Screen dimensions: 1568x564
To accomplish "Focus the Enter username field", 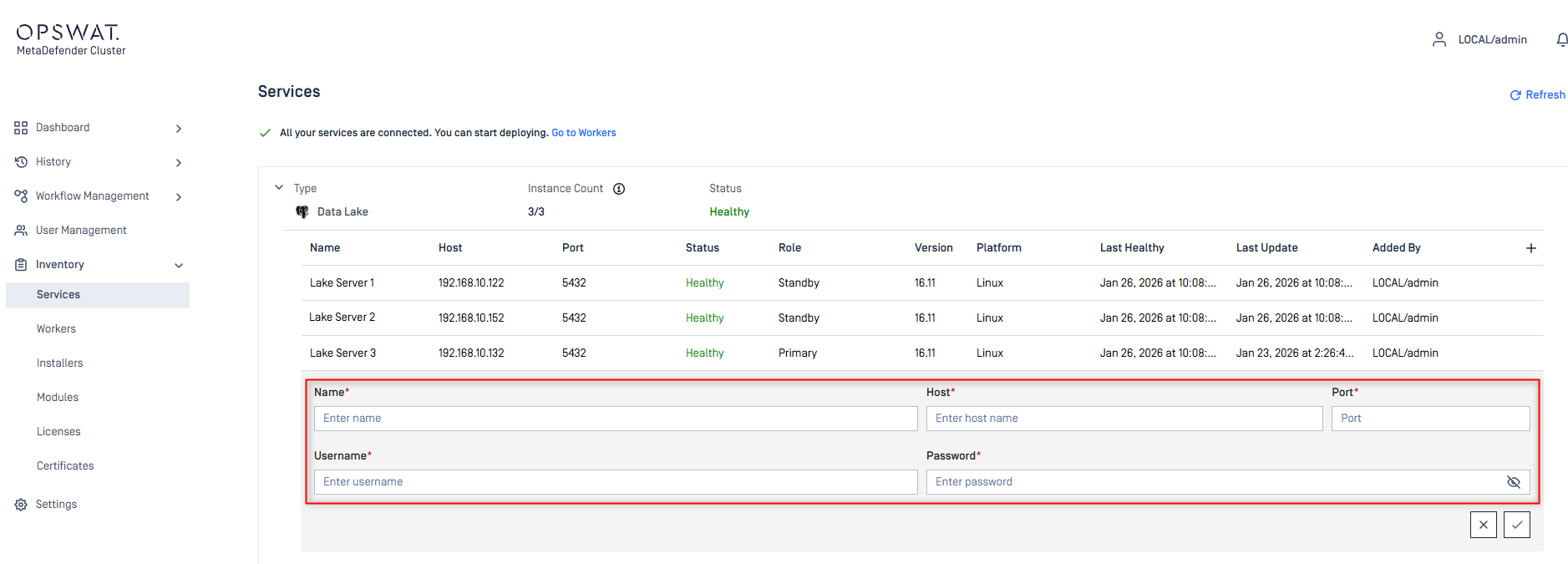I will click(615, 482).
